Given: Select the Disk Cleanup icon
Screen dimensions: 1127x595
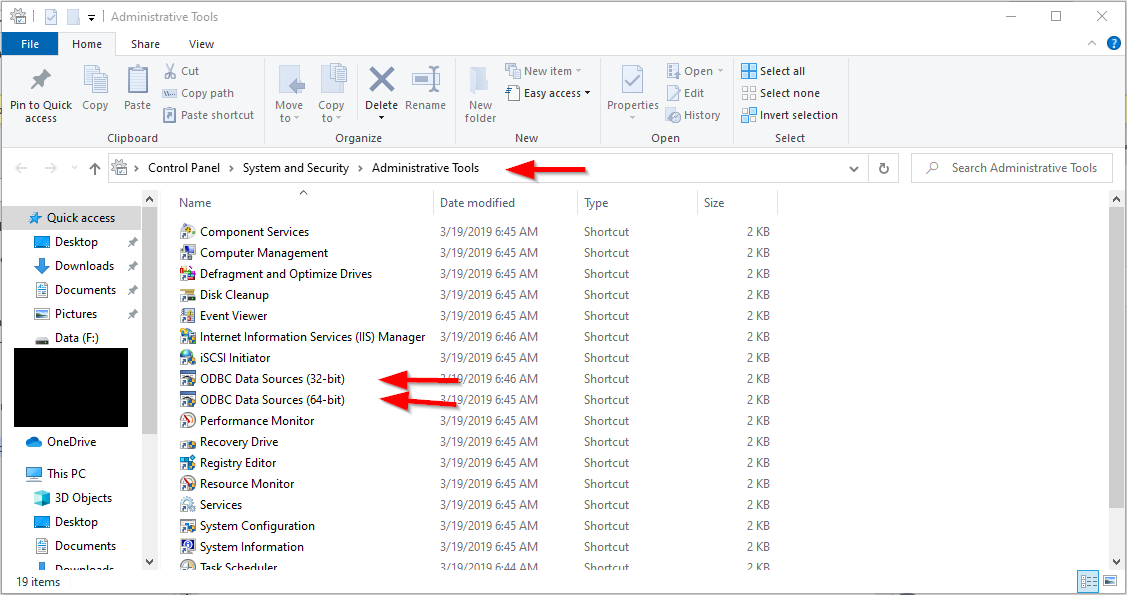Looking at the screenshot, I should tap(188, 295).
